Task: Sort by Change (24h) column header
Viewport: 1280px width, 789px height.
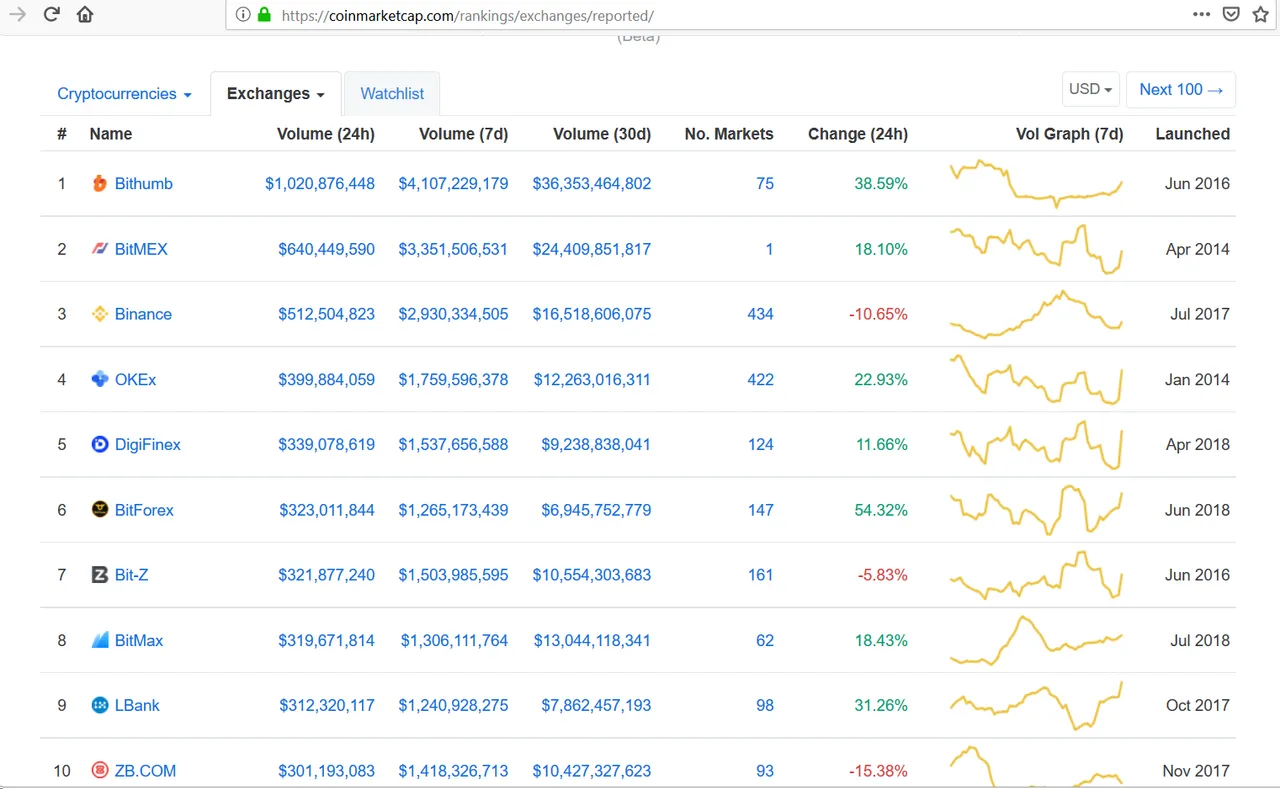Action: click(858, 134)
